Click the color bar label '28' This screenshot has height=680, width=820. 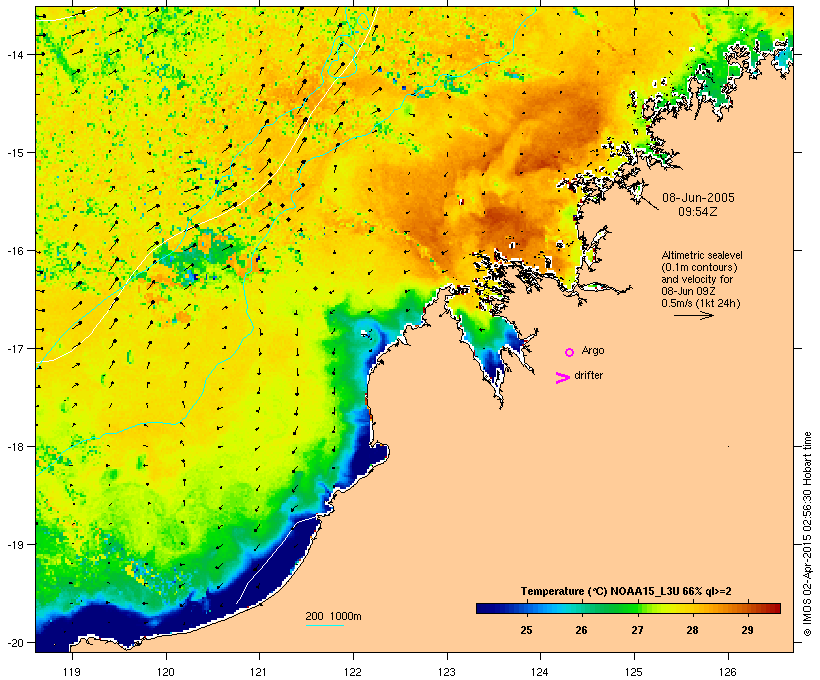coord(692,630)
